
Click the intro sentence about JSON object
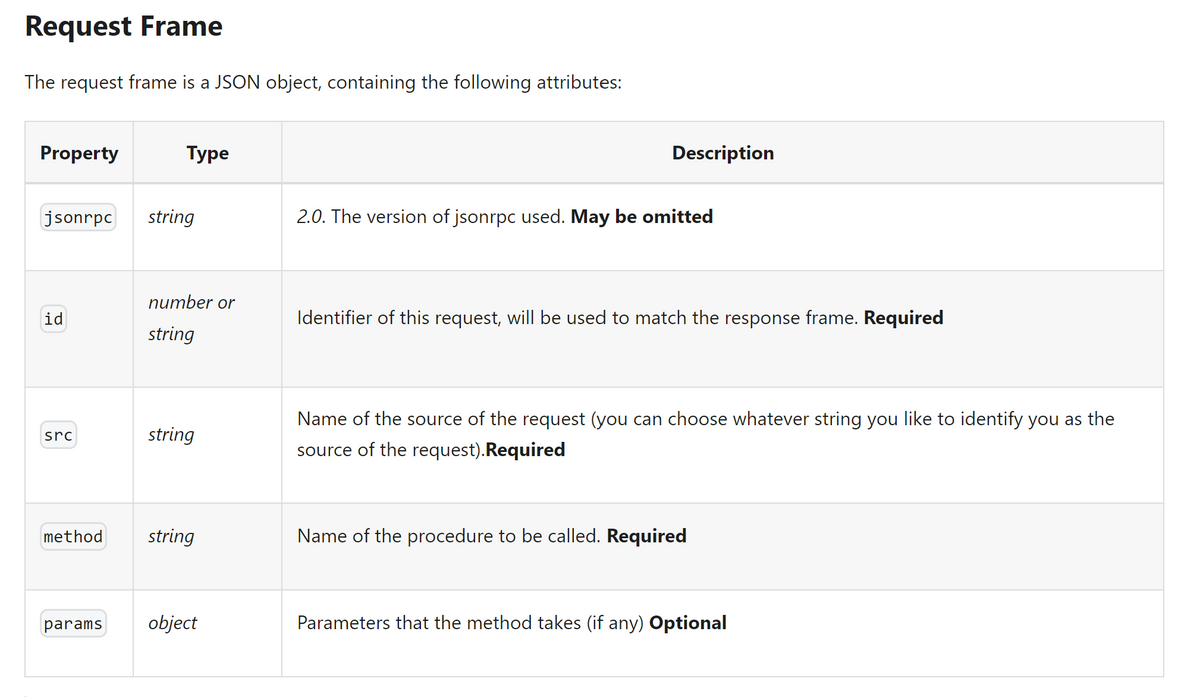pyautogui.click(x=323, y=82)
